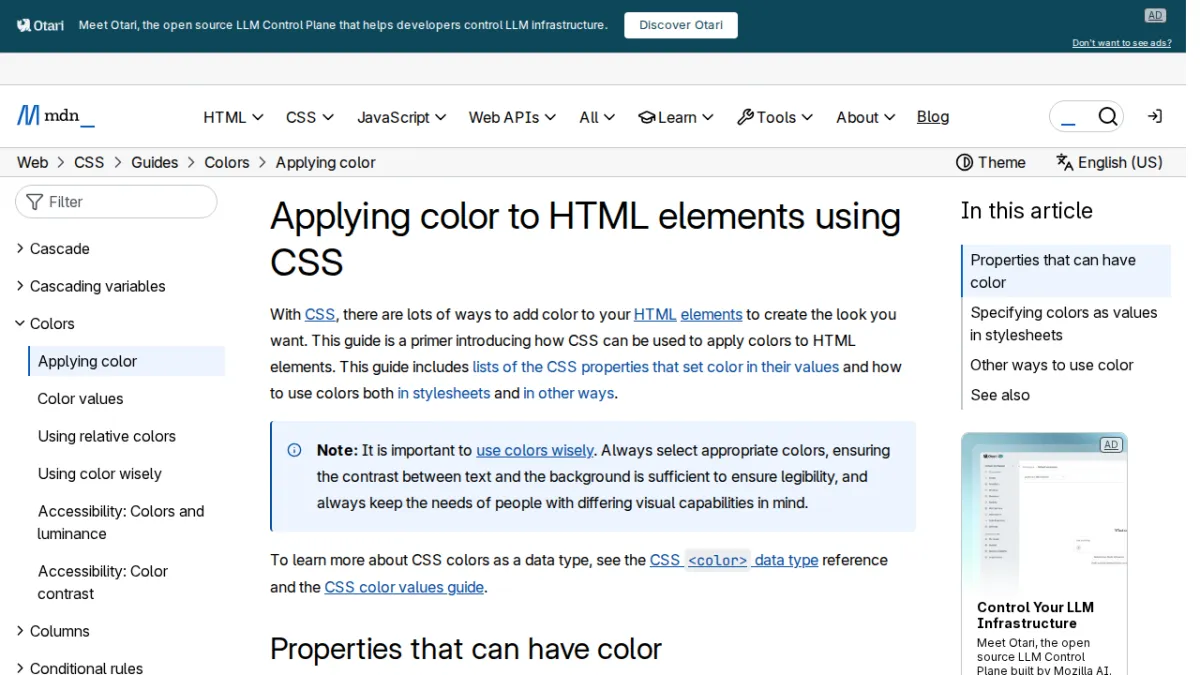Click the AD badge on the sidebar ad
This screenshot has width=1200, height=675.
tap(1110, 445)
